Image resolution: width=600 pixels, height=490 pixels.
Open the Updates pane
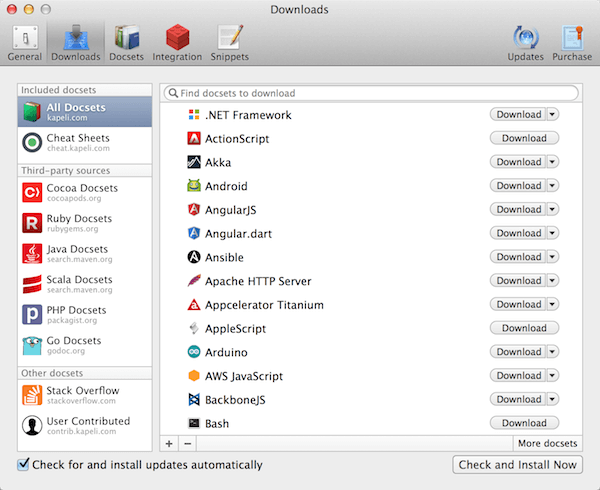coord(525,43)
